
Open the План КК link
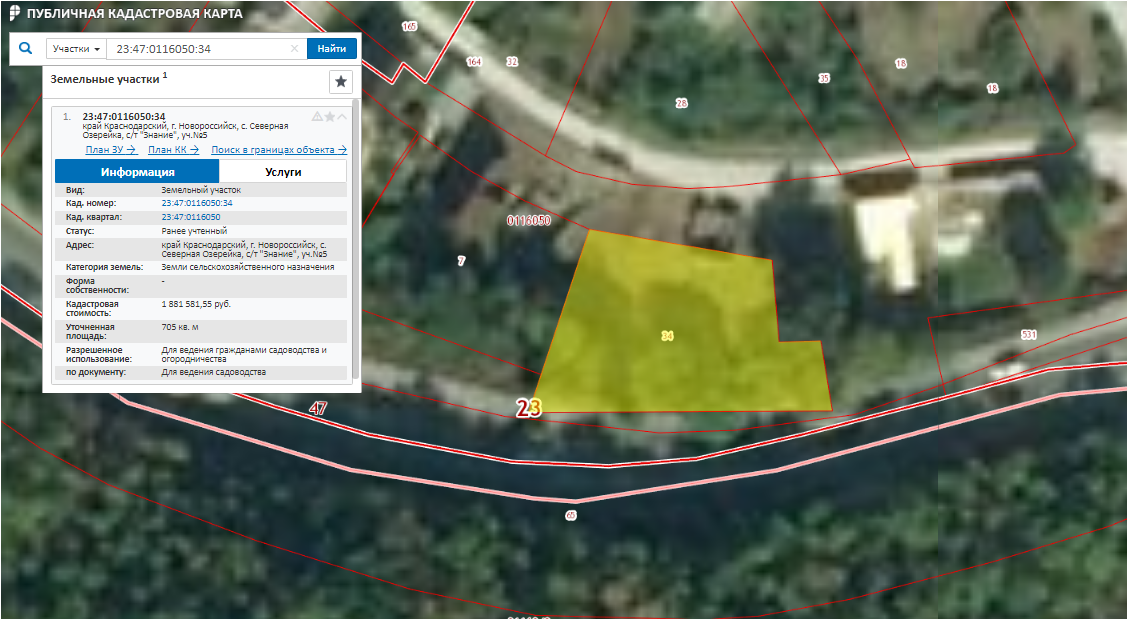[x=173, y=150]
